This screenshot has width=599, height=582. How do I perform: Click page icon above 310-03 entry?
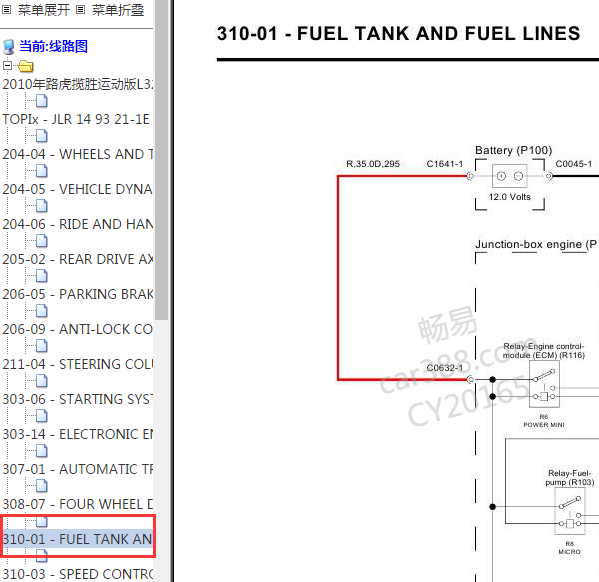pyautogui.click(x=42, y=556)
